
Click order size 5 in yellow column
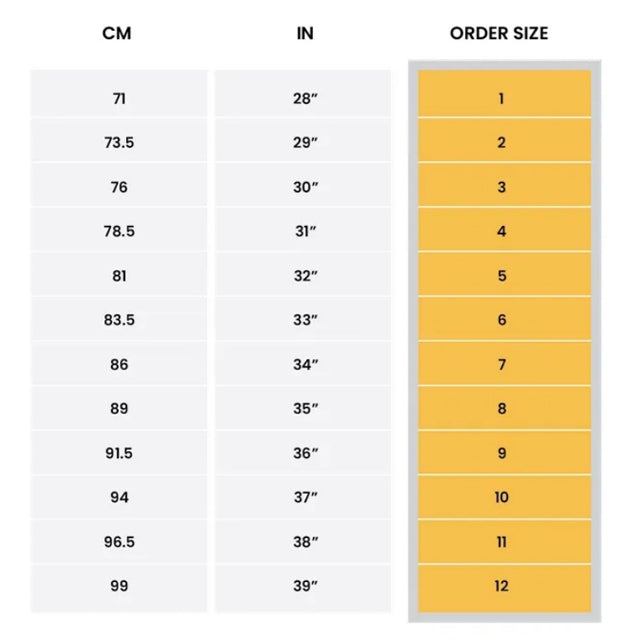502,276
